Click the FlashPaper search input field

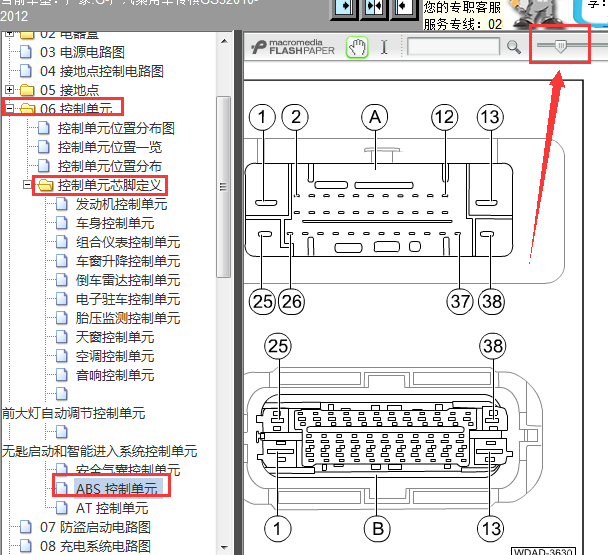pos(453,47)
